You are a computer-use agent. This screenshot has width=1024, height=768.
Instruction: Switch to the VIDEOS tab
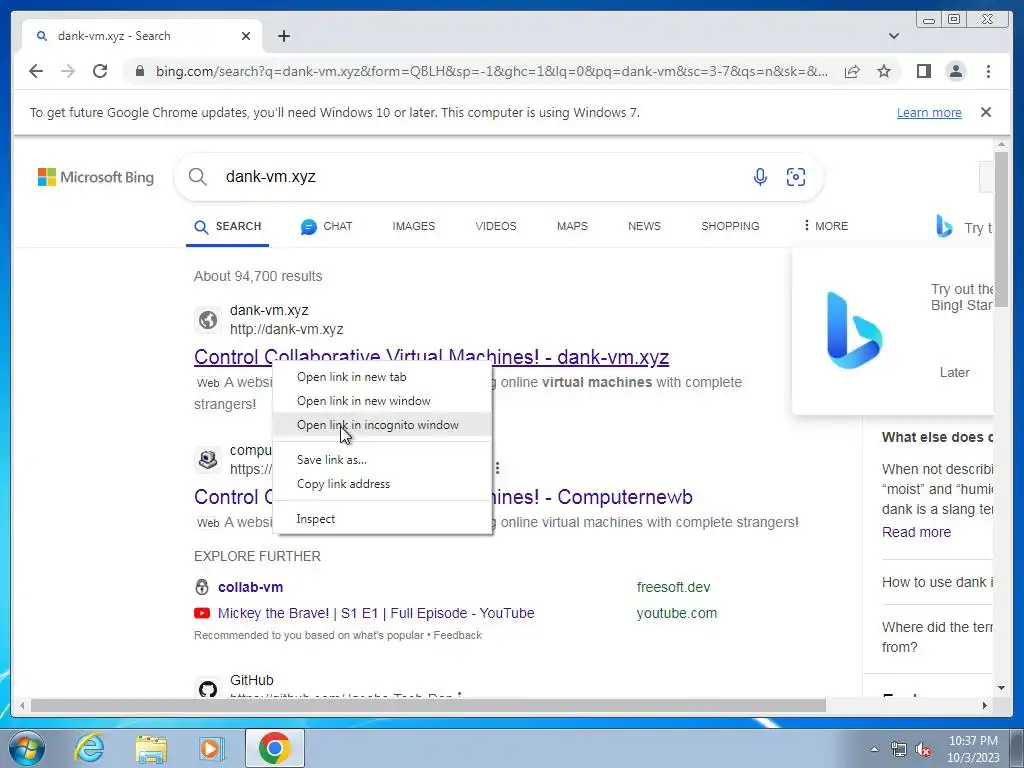click(496, 227)
